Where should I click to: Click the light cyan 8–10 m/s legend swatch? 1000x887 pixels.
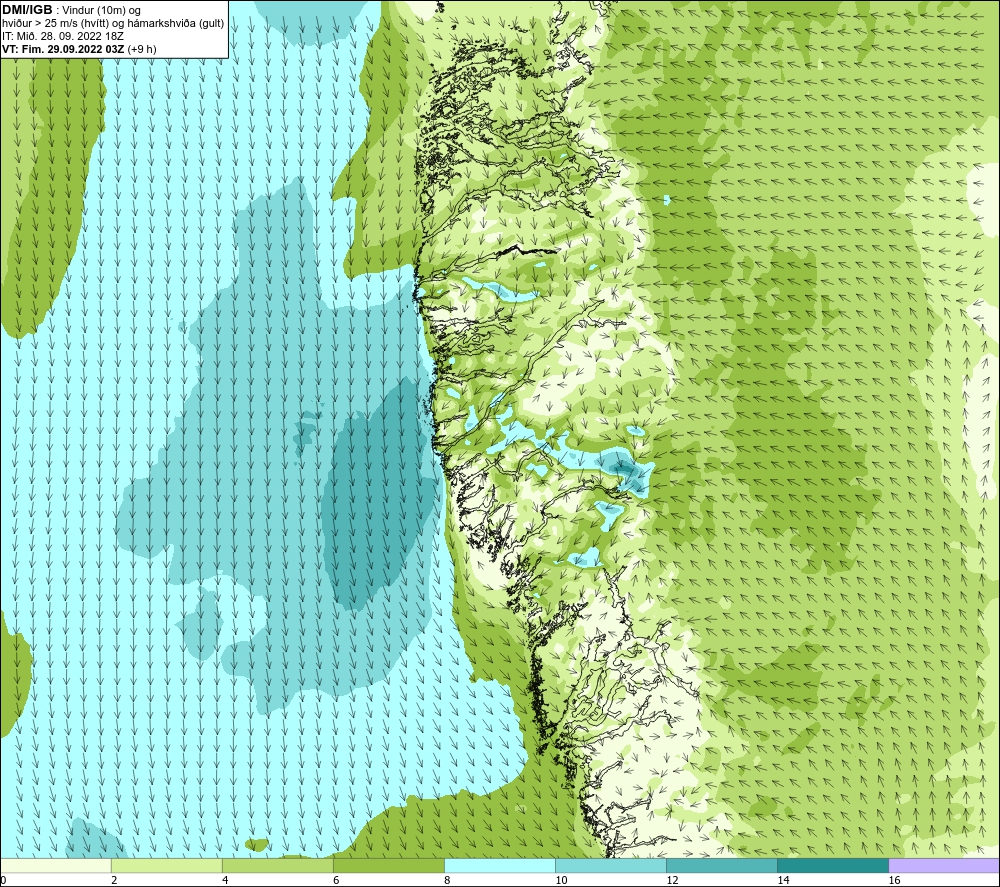pos(500,865)
